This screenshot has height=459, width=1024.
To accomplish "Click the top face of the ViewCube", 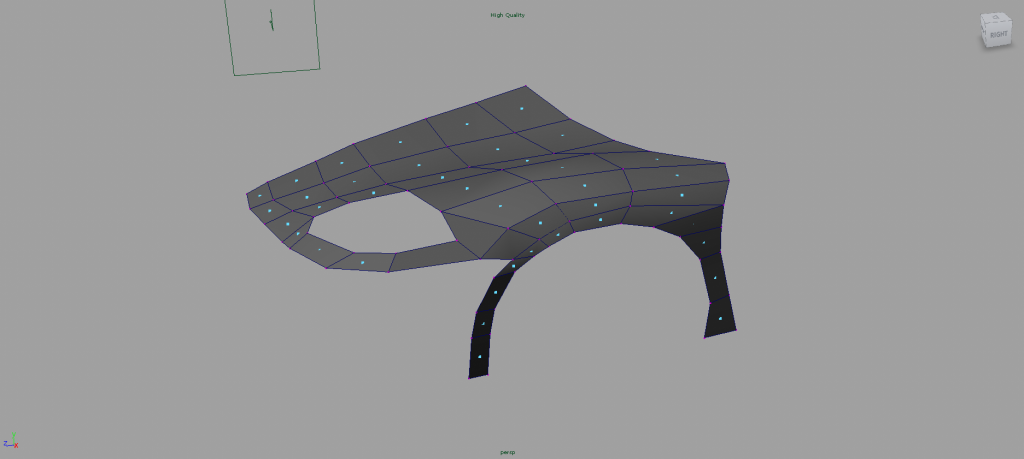I will pyautogui.click(x=996, y=18).
